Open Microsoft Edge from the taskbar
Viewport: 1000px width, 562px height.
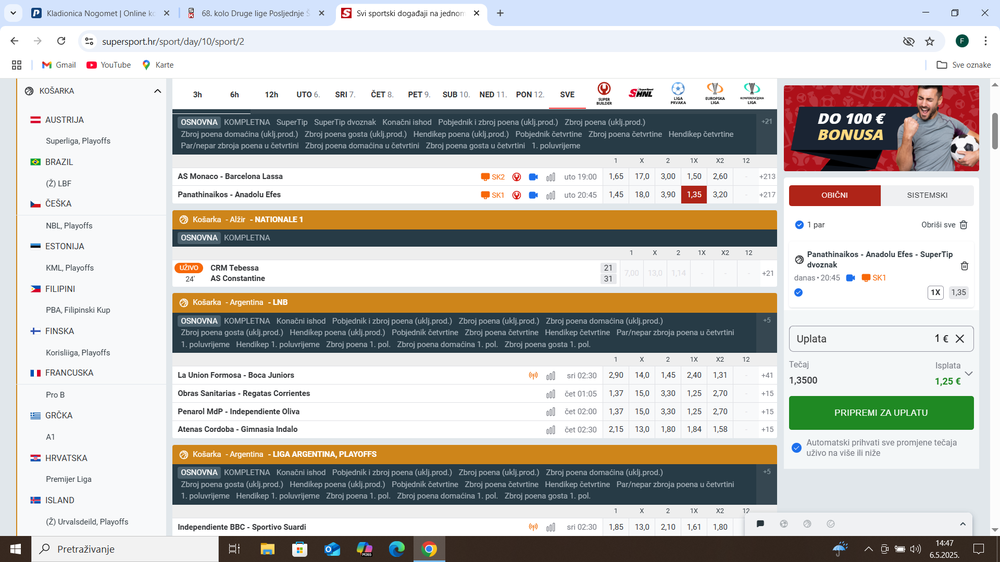point(397,549)
